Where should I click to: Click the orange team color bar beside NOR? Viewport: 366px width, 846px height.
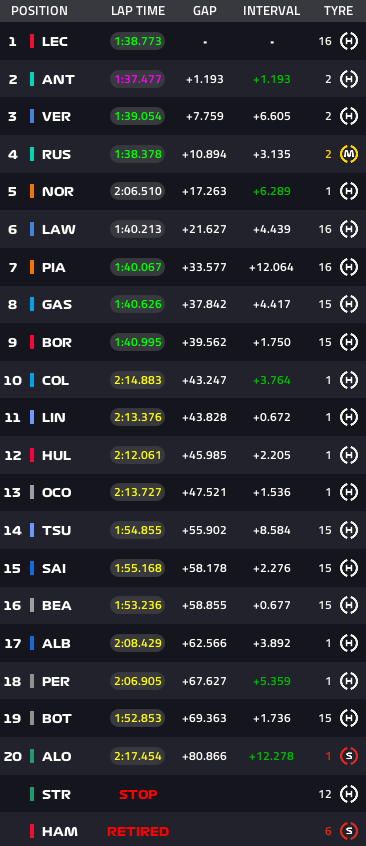pos(32,192)
